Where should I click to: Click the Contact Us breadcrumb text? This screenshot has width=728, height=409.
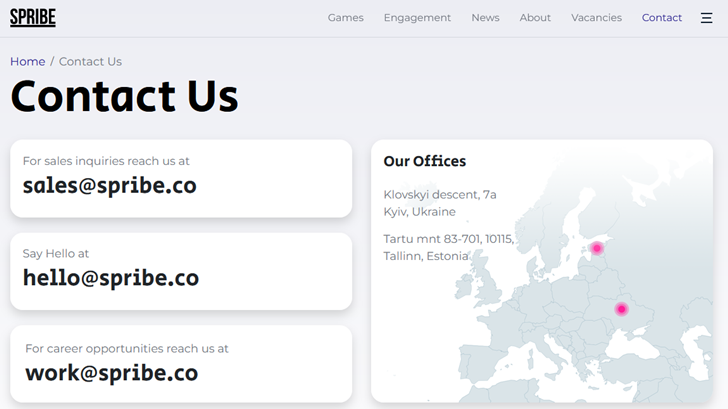click(91, 62)
